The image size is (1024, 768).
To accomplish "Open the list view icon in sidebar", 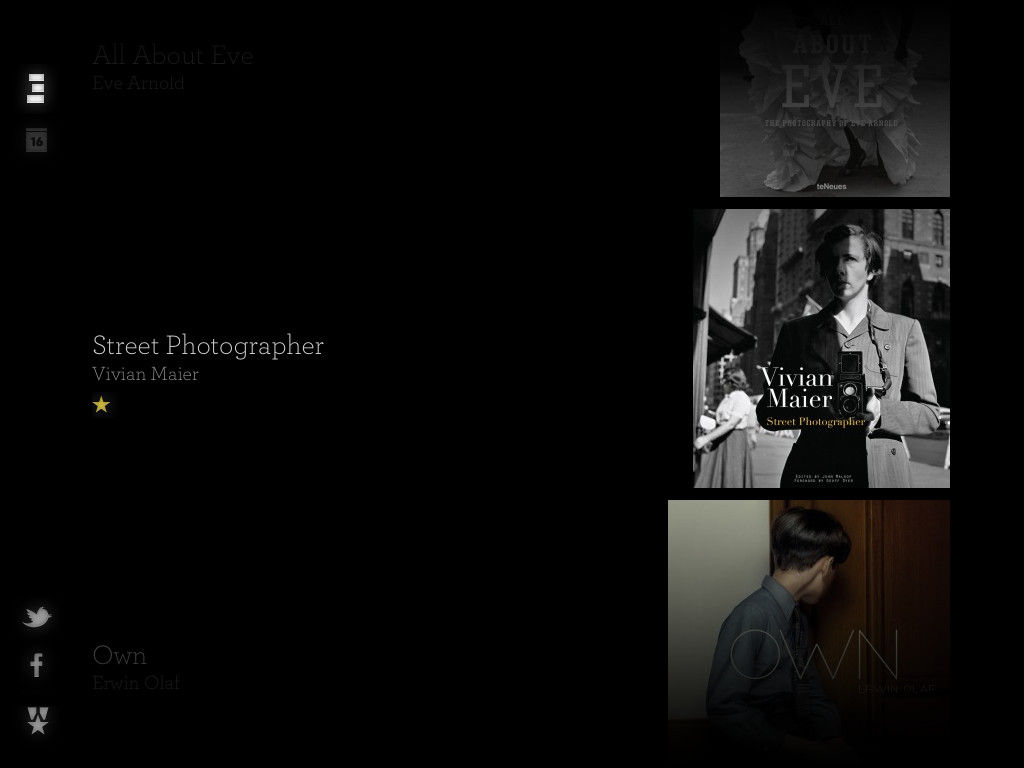I will pyautogui.click(x=36, y=88).
